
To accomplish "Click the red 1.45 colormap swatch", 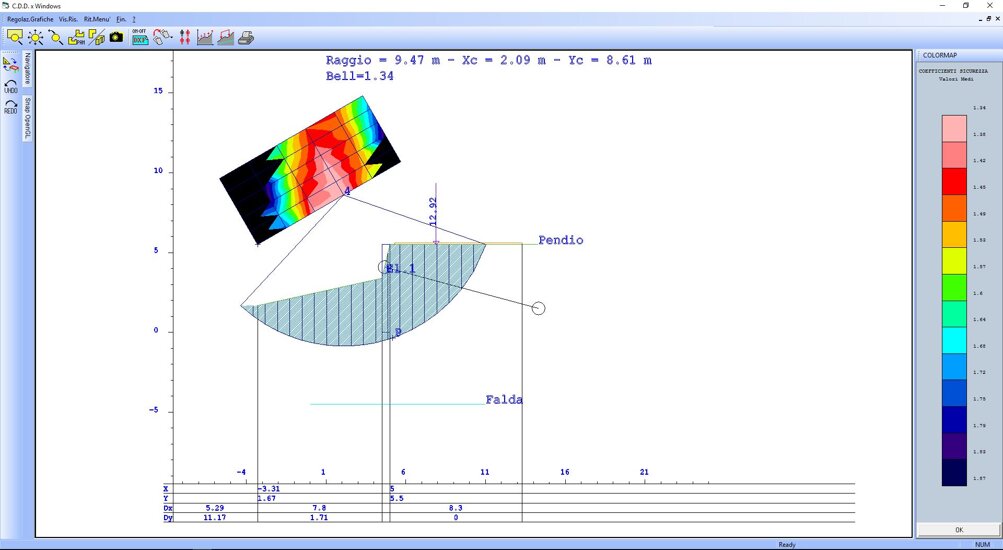I will [954, 181].
